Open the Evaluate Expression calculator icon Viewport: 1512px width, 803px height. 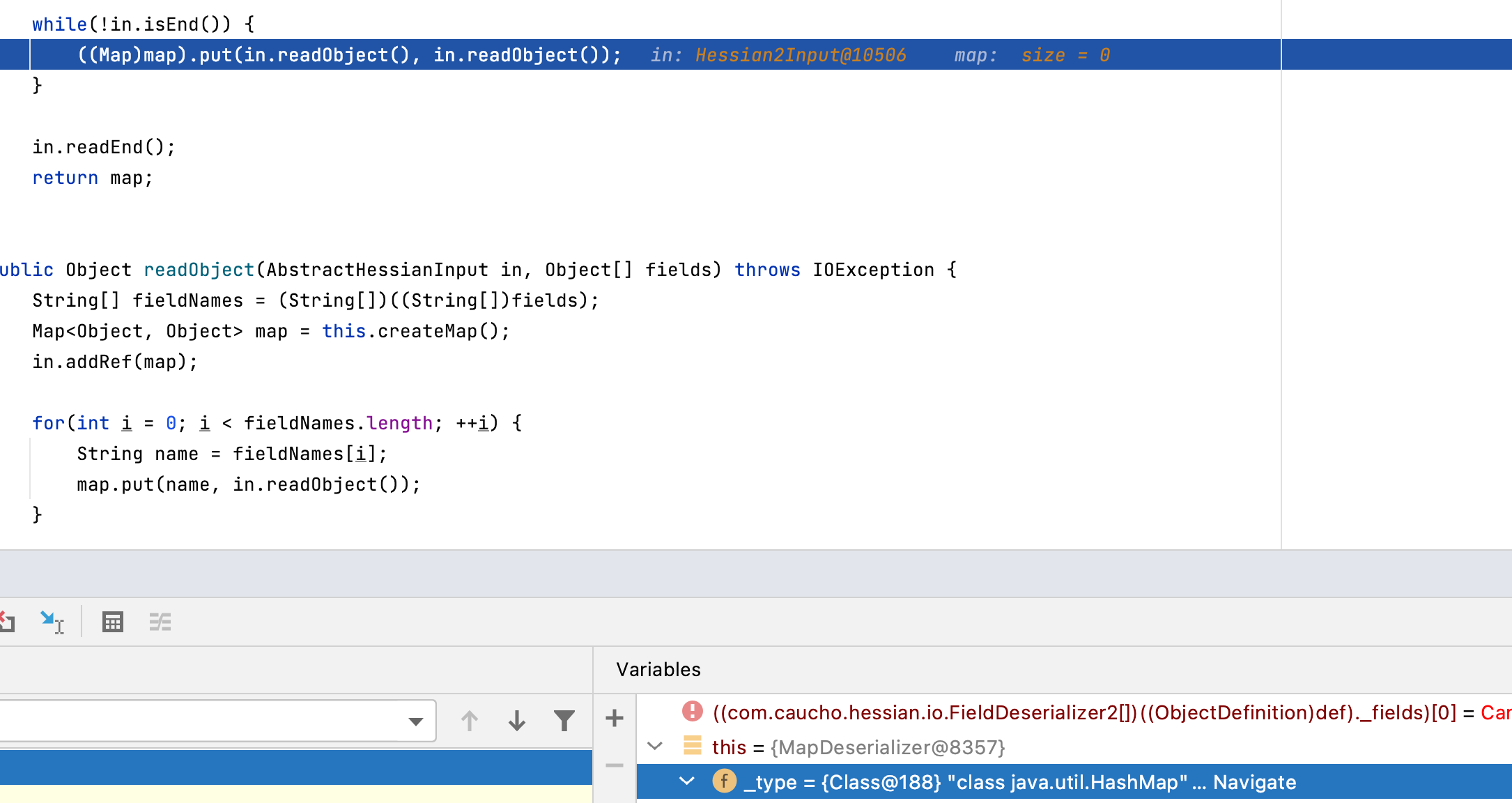tap(112, 621)
